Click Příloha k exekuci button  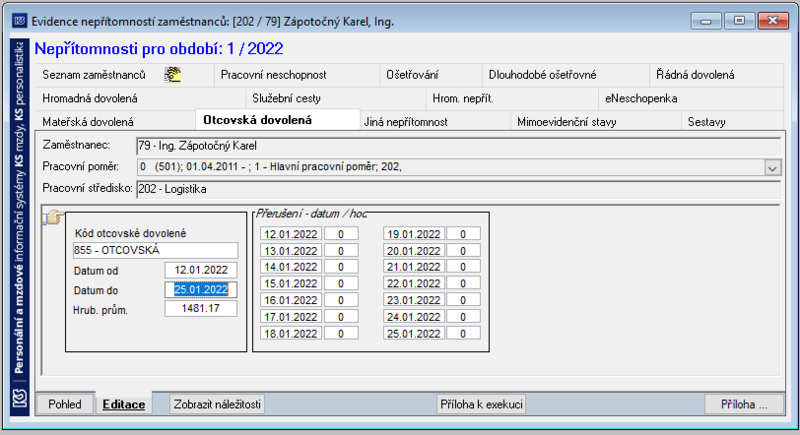tap(481, 404)
